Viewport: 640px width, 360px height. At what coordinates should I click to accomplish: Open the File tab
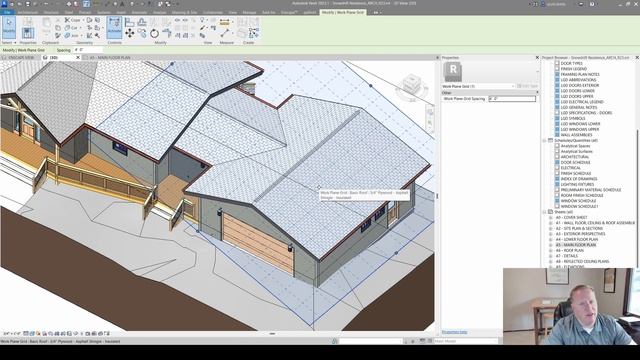point(7,12)
